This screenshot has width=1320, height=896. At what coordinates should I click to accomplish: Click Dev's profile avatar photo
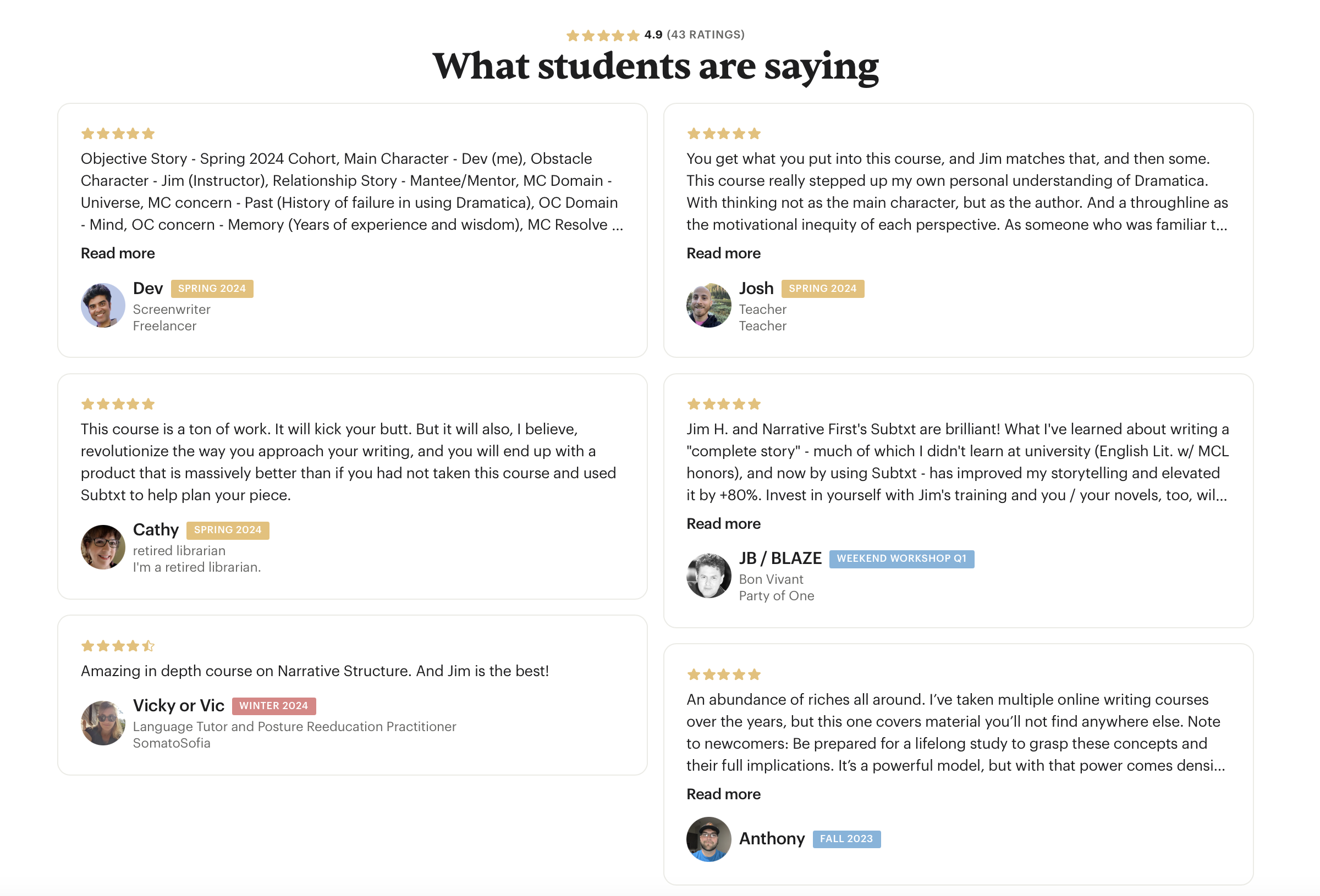pyautogui.click(x=103, y=306)
